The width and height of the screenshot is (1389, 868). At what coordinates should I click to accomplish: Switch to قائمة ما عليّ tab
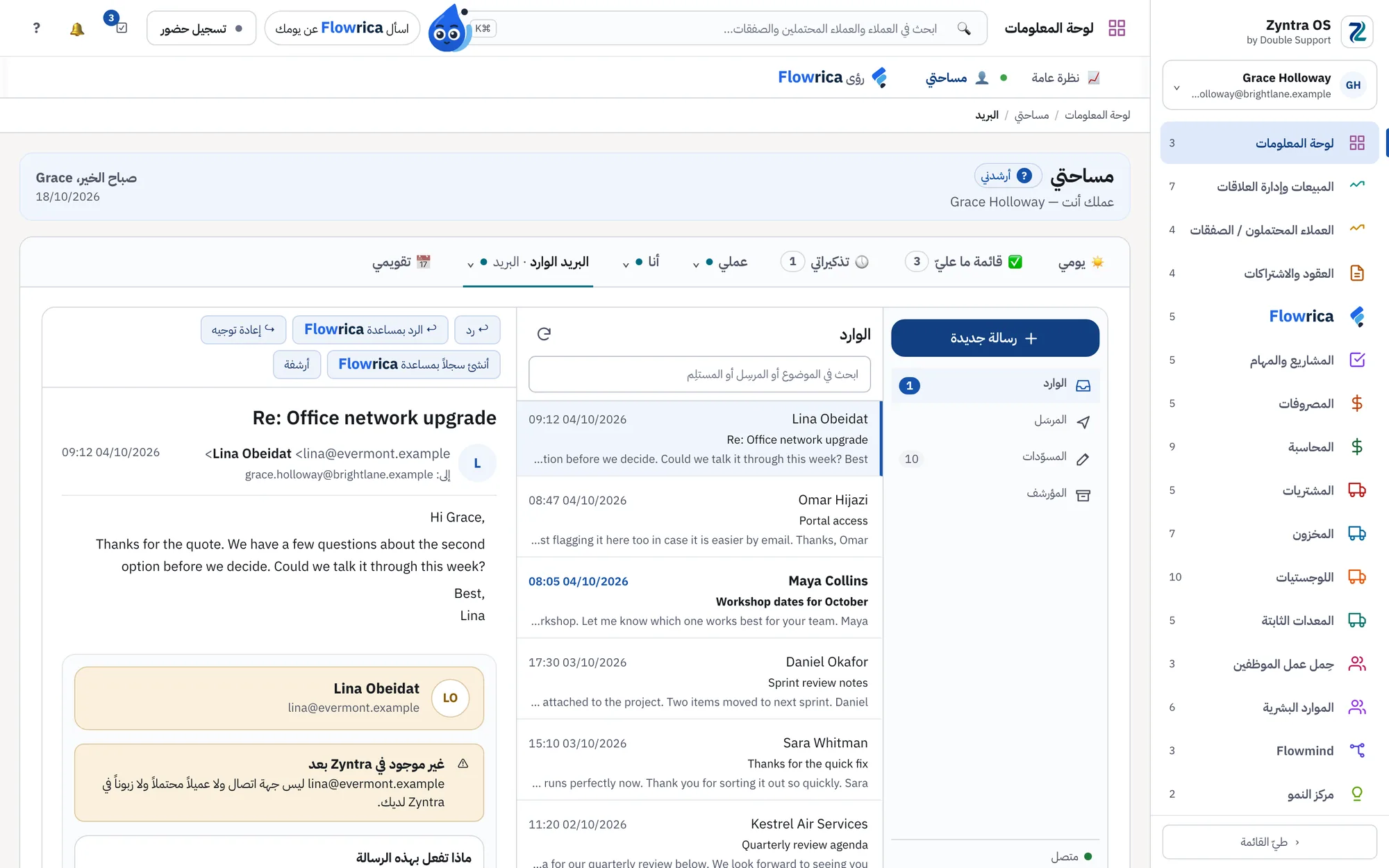click(x=964, y=262)
